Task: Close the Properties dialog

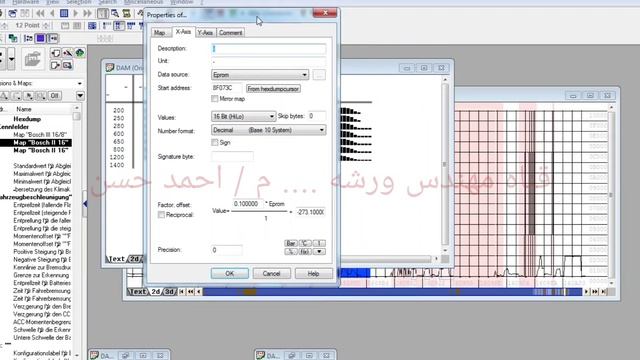Action: coord(325,13)
